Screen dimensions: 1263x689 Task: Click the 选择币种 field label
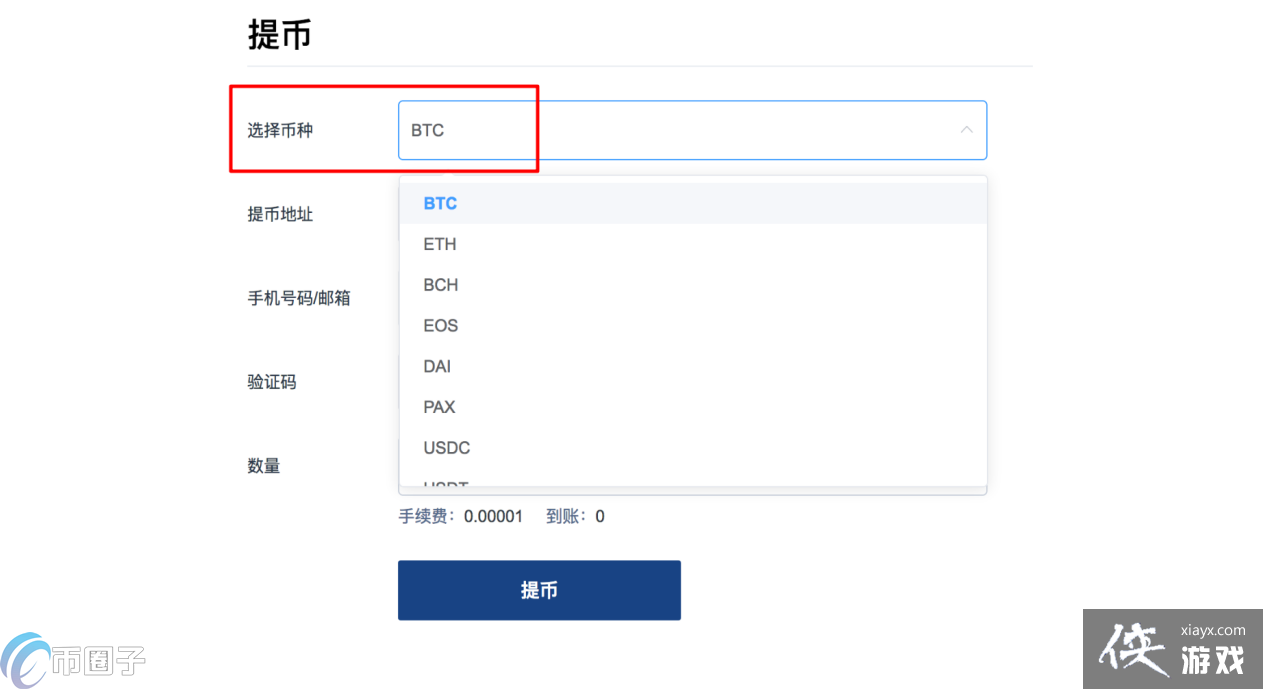click(x=279, y=130)
